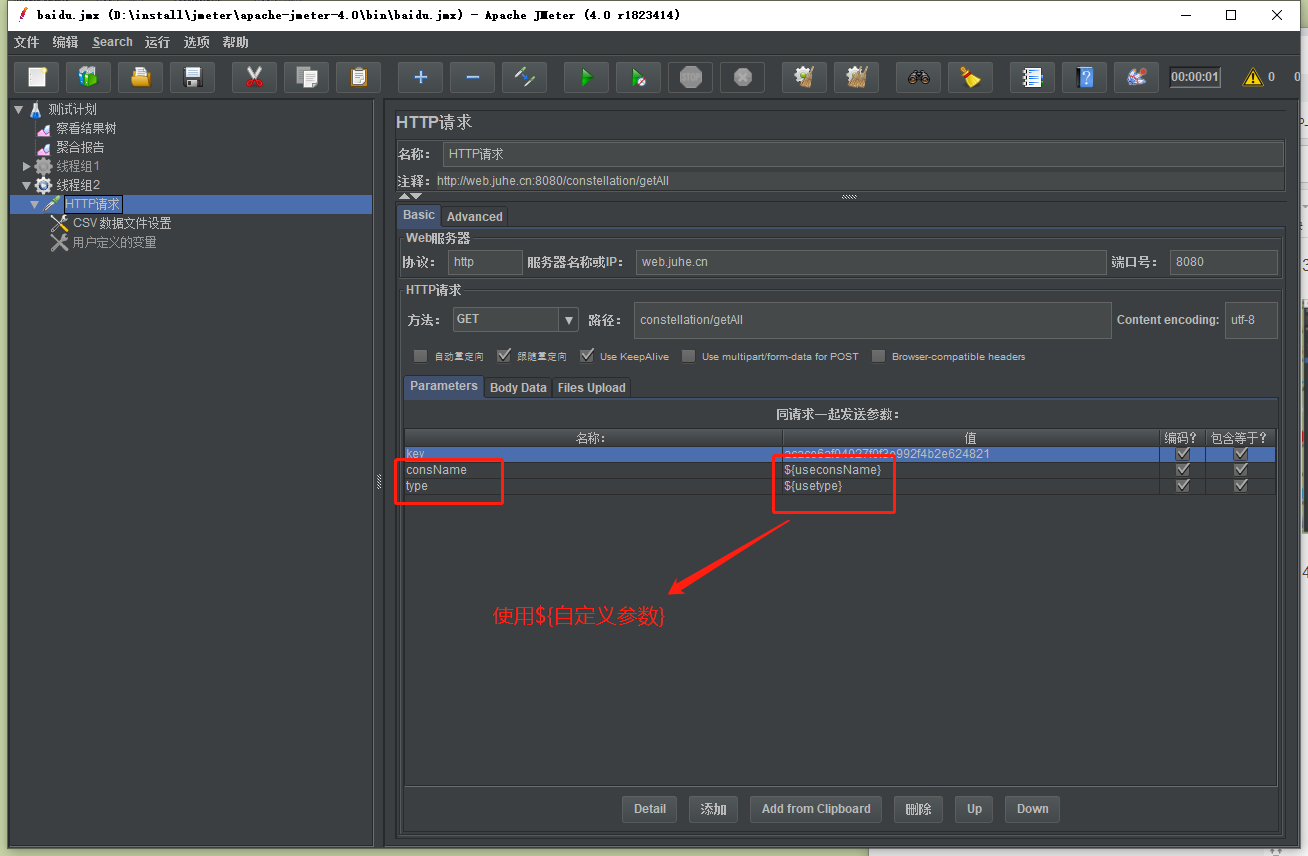The width and height of the screenshot is (1308, 856).
Task: Click the enable/disable Toggle toolbar icon
Action: 525,77
